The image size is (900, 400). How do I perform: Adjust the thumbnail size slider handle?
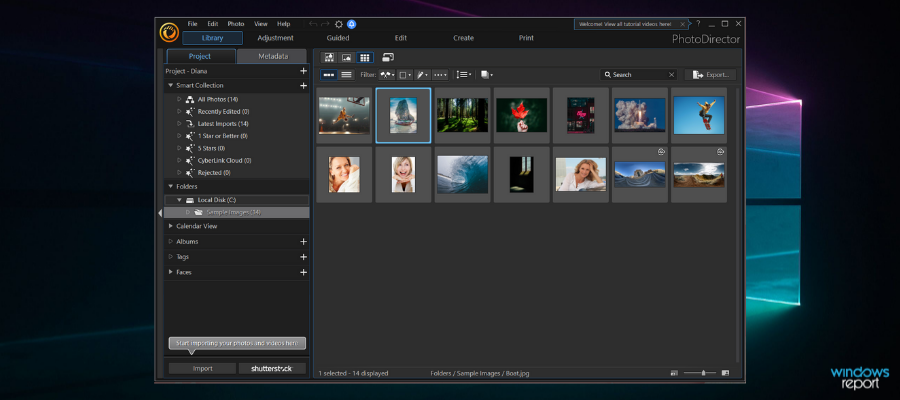[x=703, y=373]
